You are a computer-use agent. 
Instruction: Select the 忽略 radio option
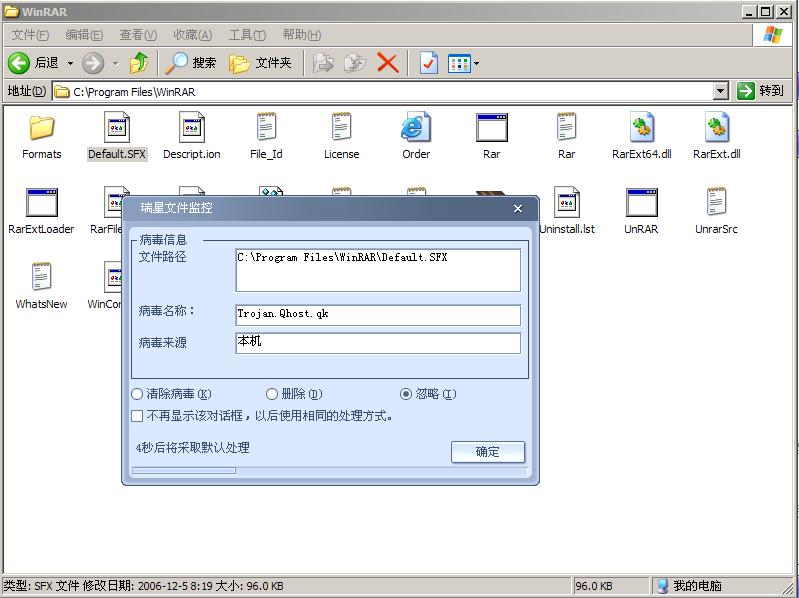pos(406,394)
